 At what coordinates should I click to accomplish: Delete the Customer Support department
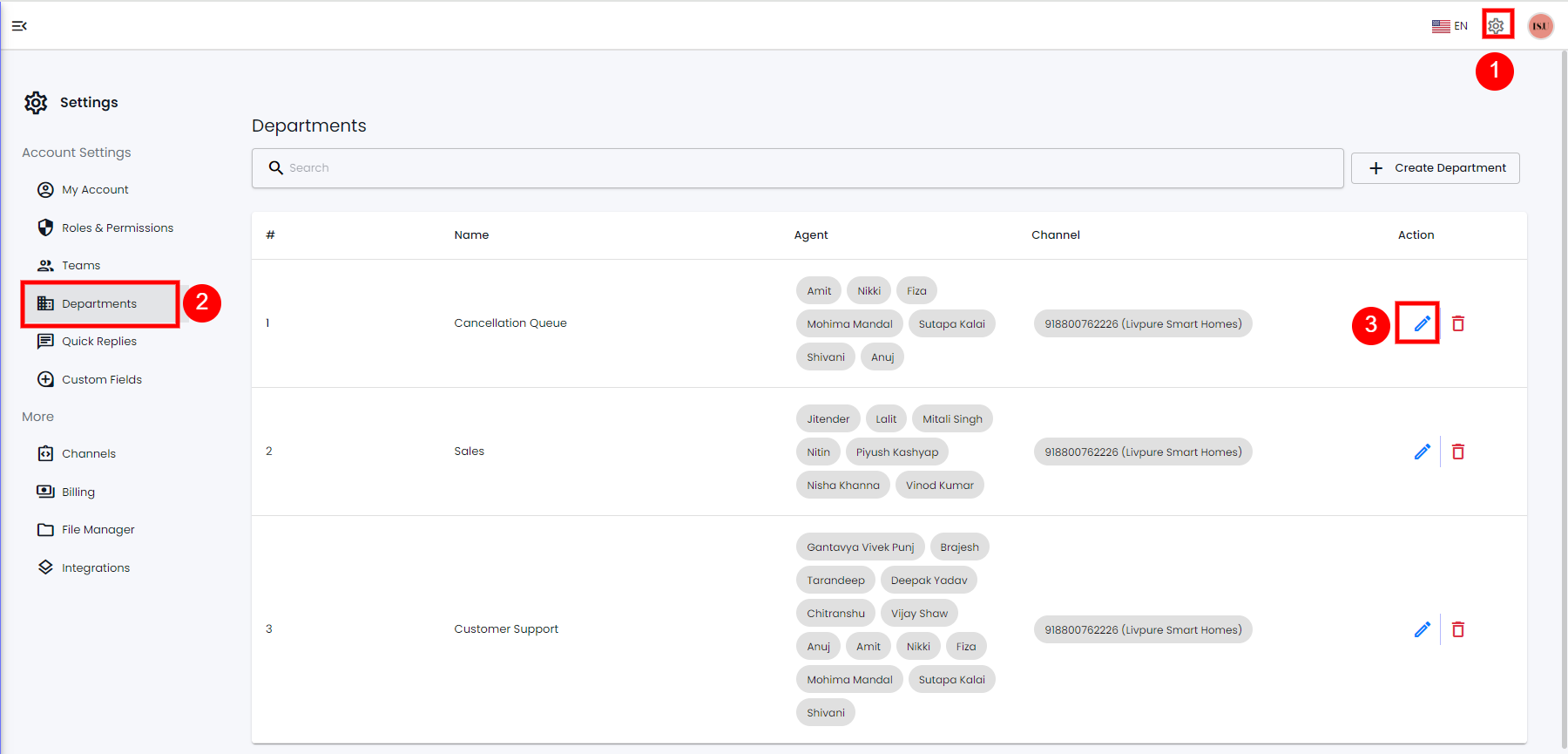[x=1458, y=629]
